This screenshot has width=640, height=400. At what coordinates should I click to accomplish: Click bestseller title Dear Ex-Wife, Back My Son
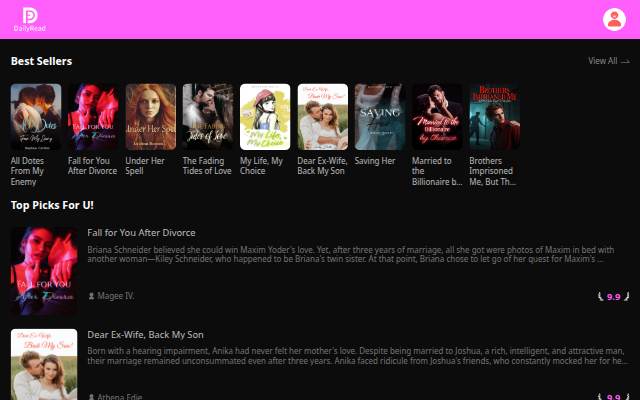point(322,166)
